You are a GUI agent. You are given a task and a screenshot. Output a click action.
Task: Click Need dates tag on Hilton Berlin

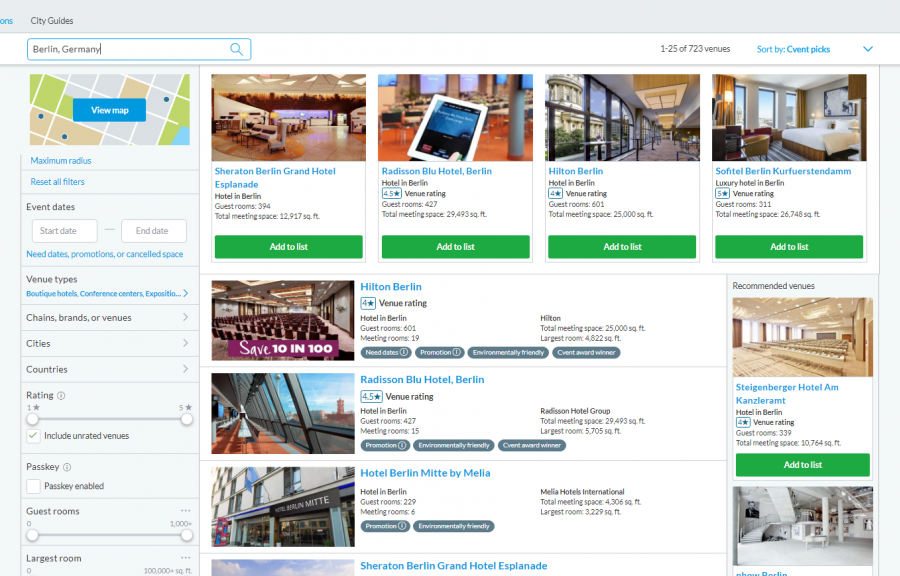[386, 352]
